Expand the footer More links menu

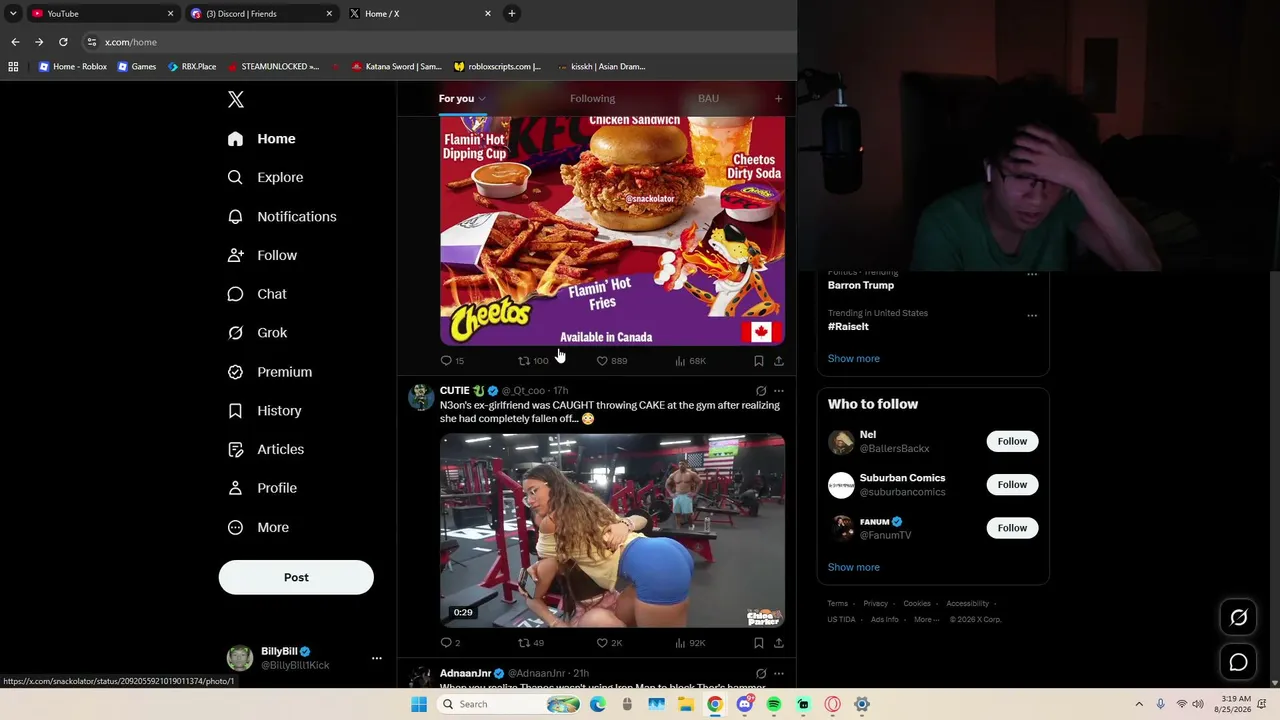[927, 619]
